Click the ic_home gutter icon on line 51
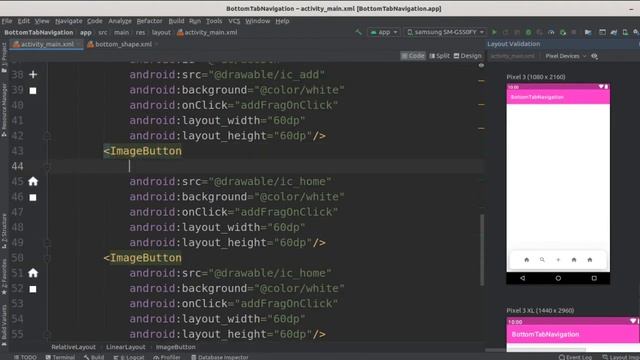 [33, 273]
